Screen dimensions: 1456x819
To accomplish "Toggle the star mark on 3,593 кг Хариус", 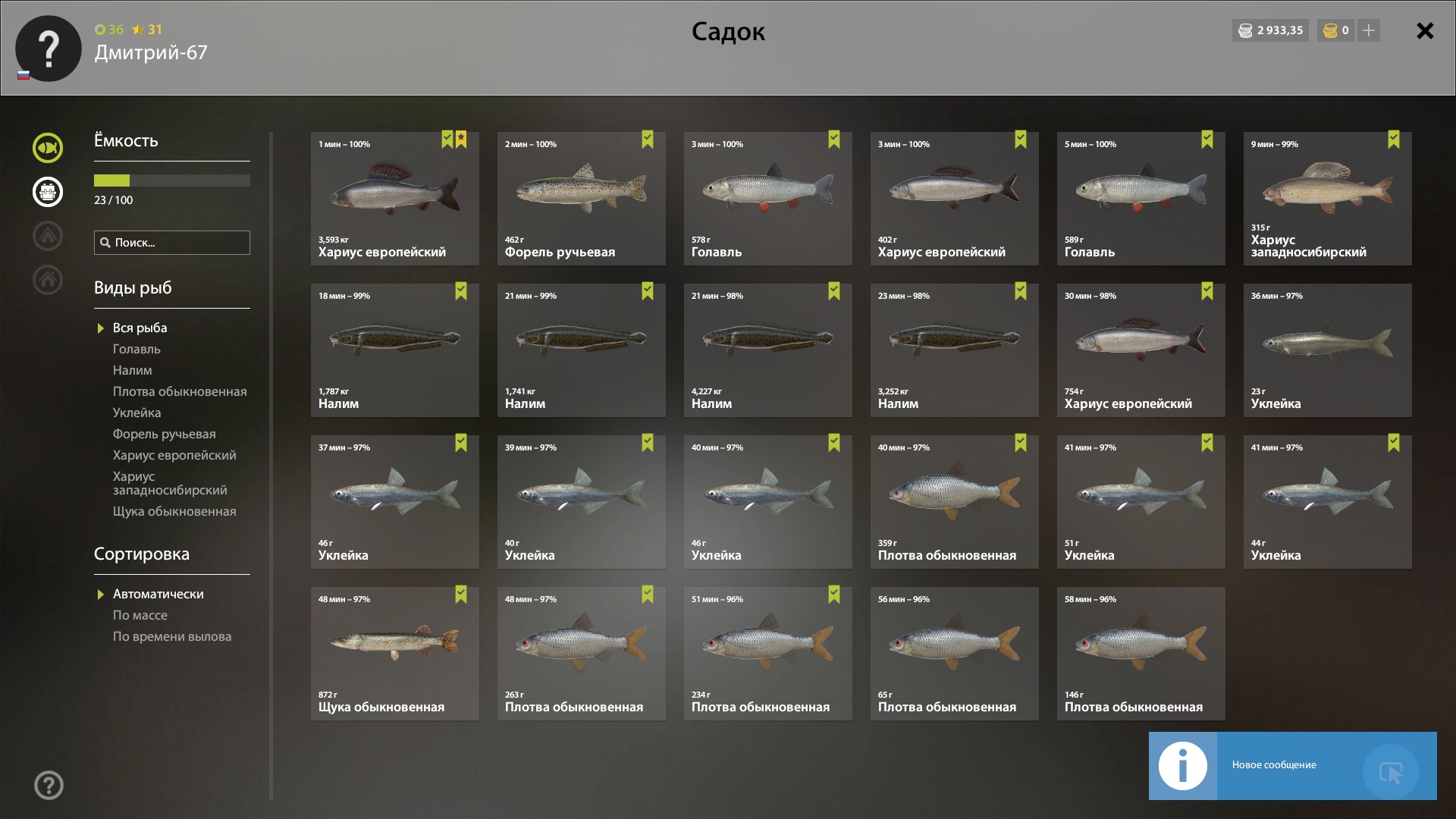I will 461,140.
